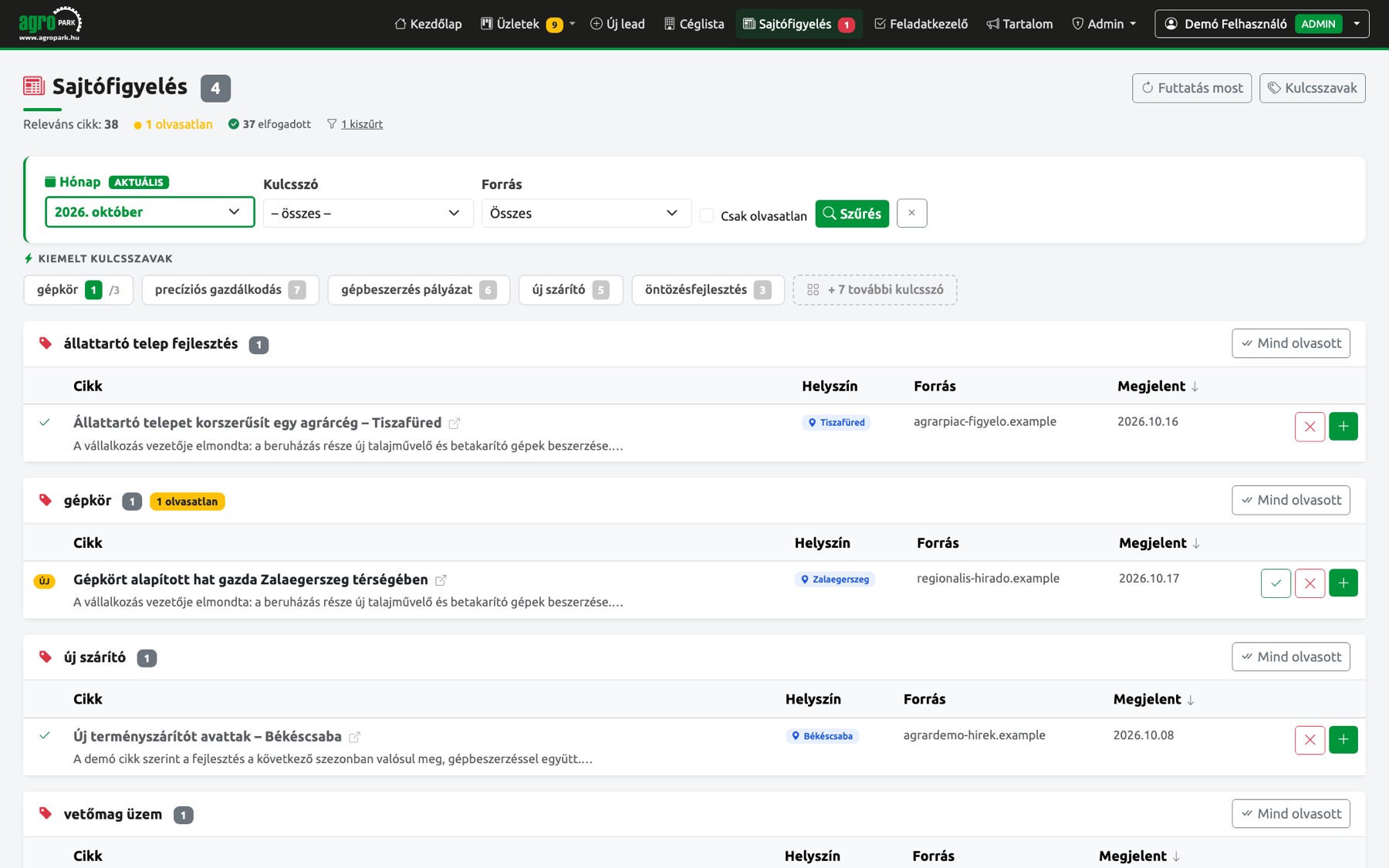This screenshot has width=1389, height=868.
Task: Select the precíziós gazdálkodás keyword chip
Action: coord(230,290)
